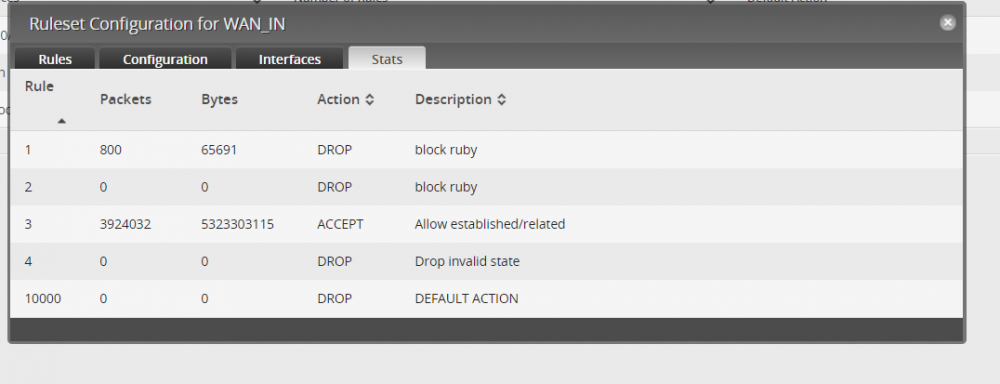1000x384 pixels.
Task: Click the Rule column header
Action: pyautogui.click(x=40, y=86)
